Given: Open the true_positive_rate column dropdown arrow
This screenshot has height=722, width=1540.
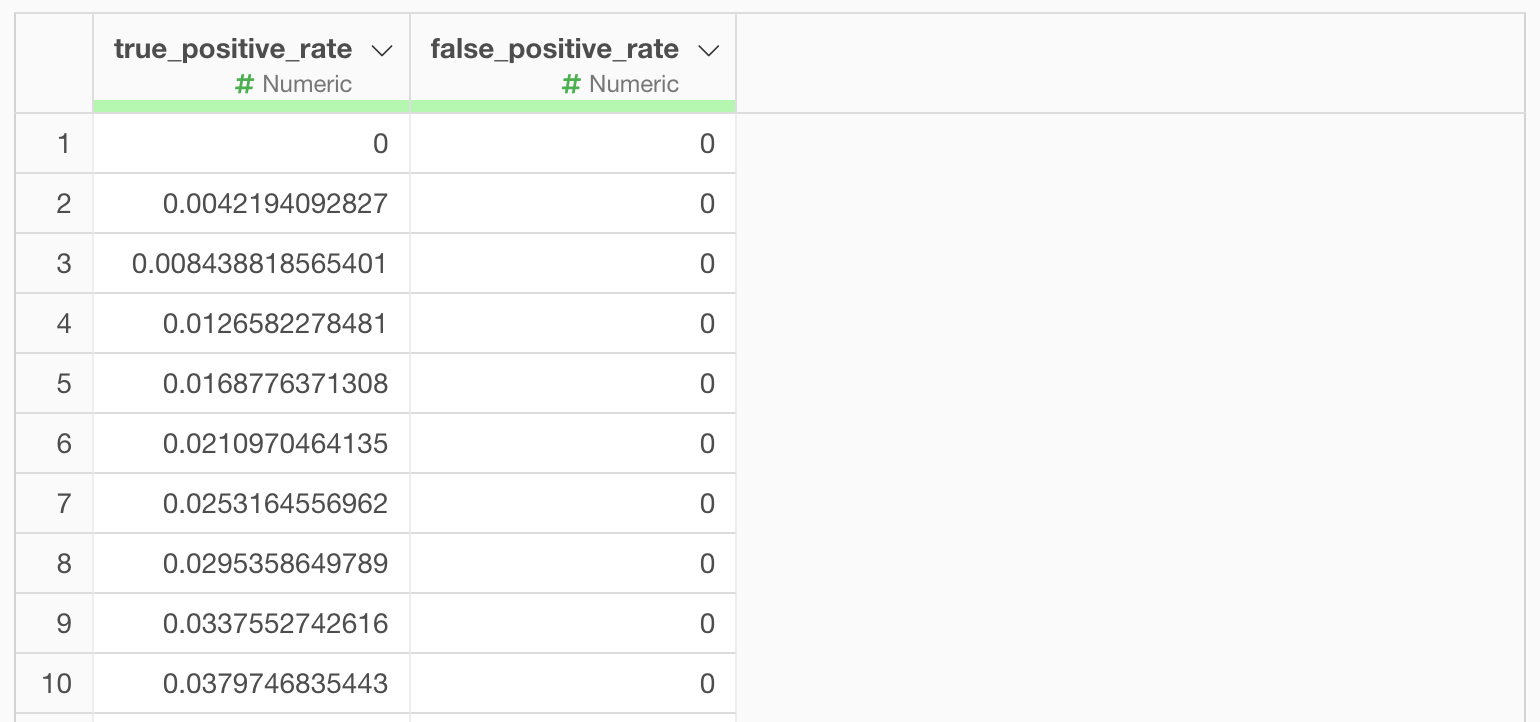Looking at the screenshot, I should point(381,51).
